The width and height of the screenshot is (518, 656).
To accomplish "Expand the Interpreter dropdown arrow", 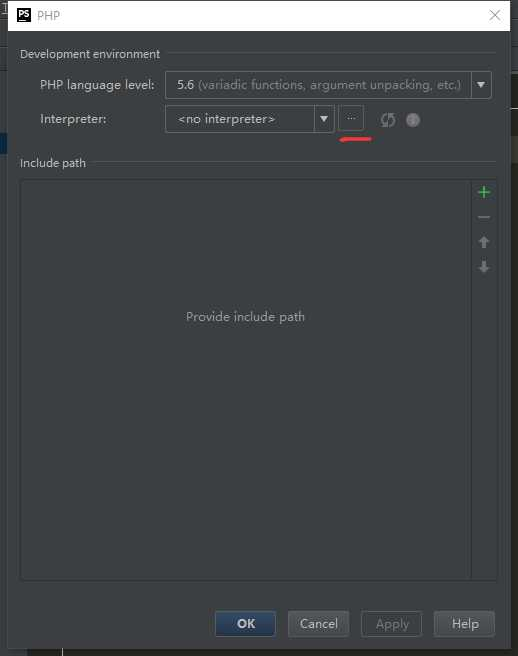I will point(324,119).
